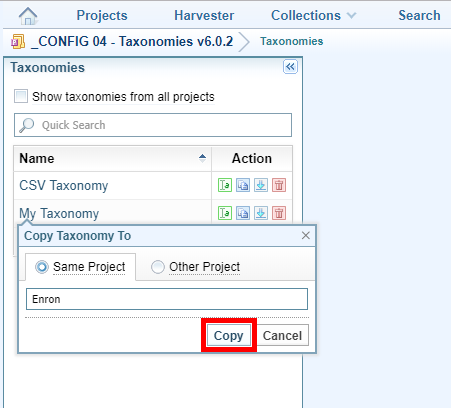Screen dimensions: 451x408
Task: Sort the list by the Name column arrow
Action: tap(202, 158)
